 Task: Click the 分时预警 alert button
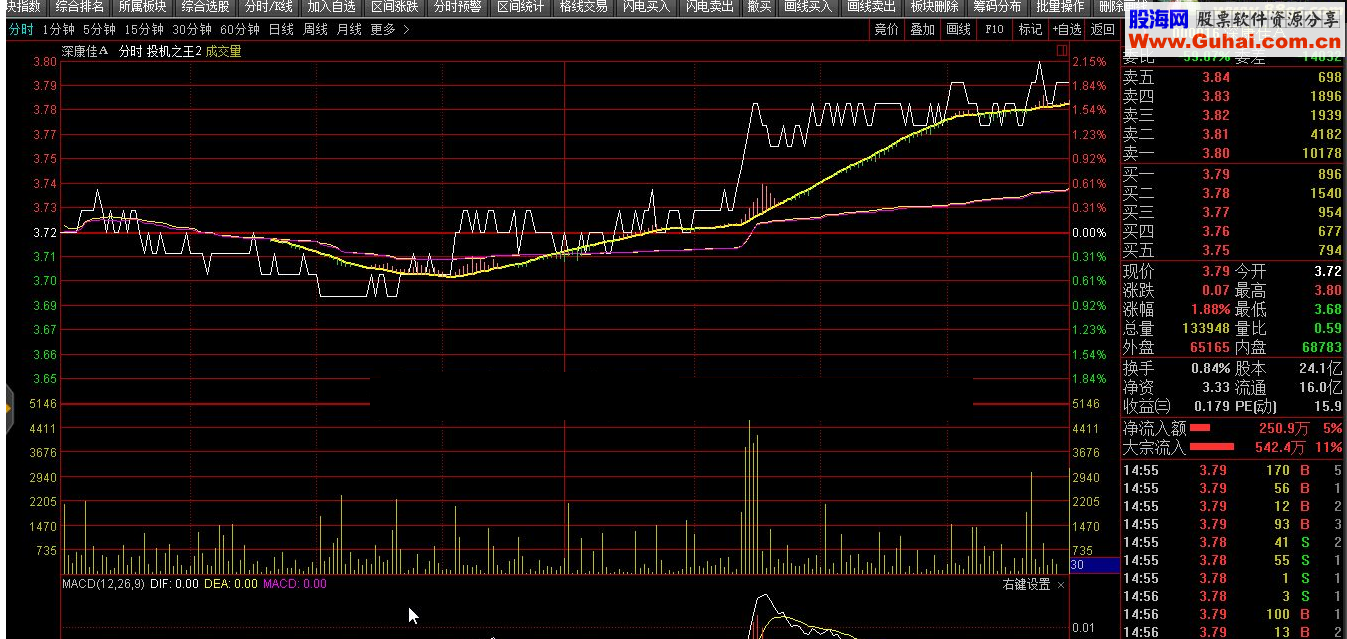click(x=458, y=7)
